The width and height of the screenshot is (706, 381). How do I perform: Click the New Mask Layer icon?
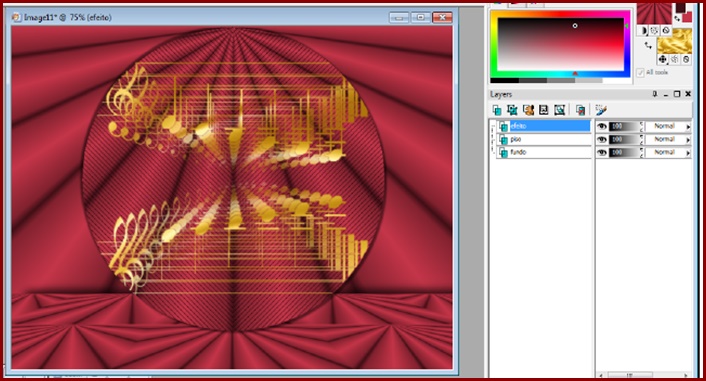[x=543, y=109]
